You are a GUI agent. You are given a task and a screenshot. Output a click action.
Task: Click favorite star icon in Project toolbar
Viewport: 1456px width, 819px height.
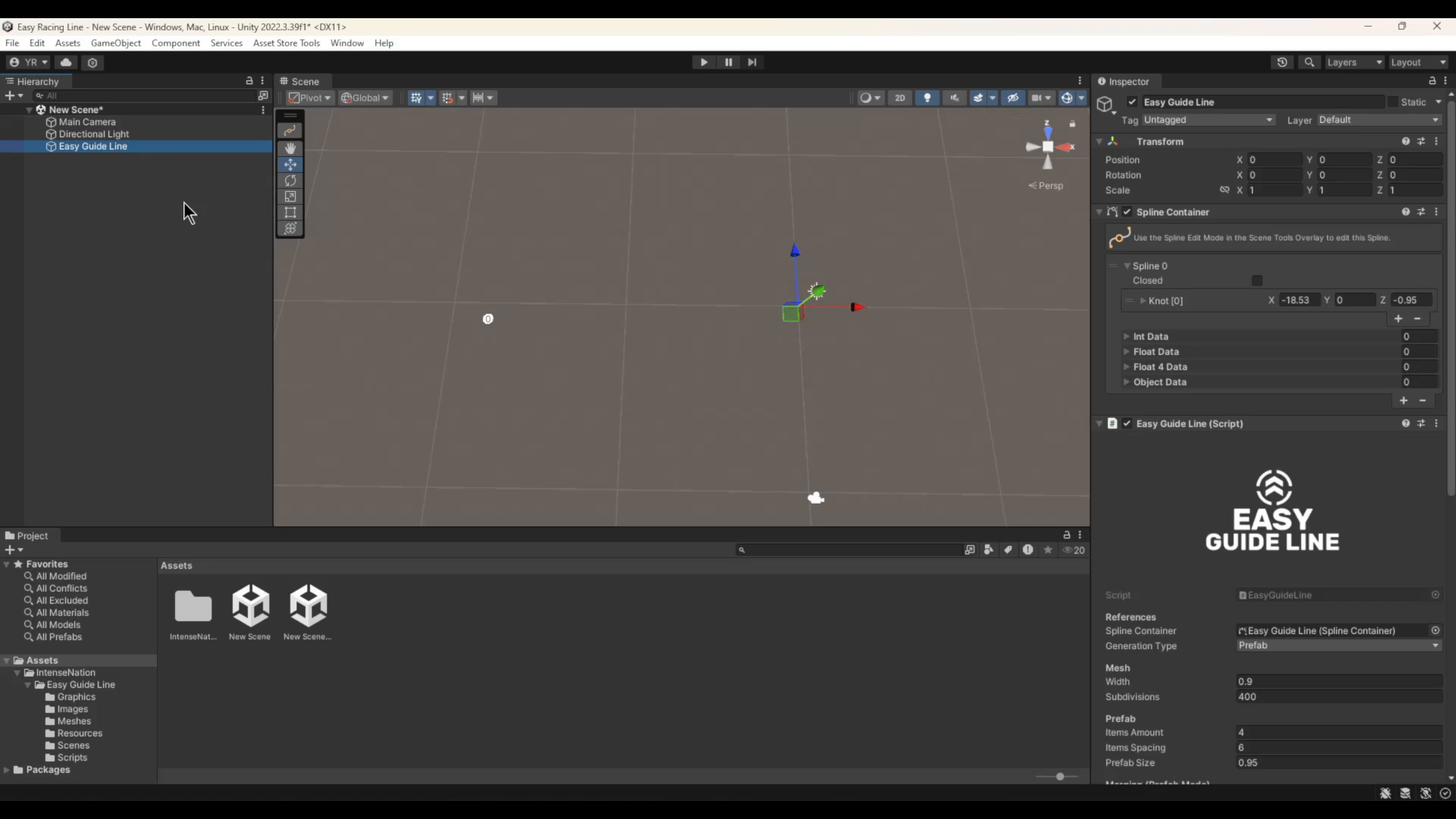(1048, 550)
